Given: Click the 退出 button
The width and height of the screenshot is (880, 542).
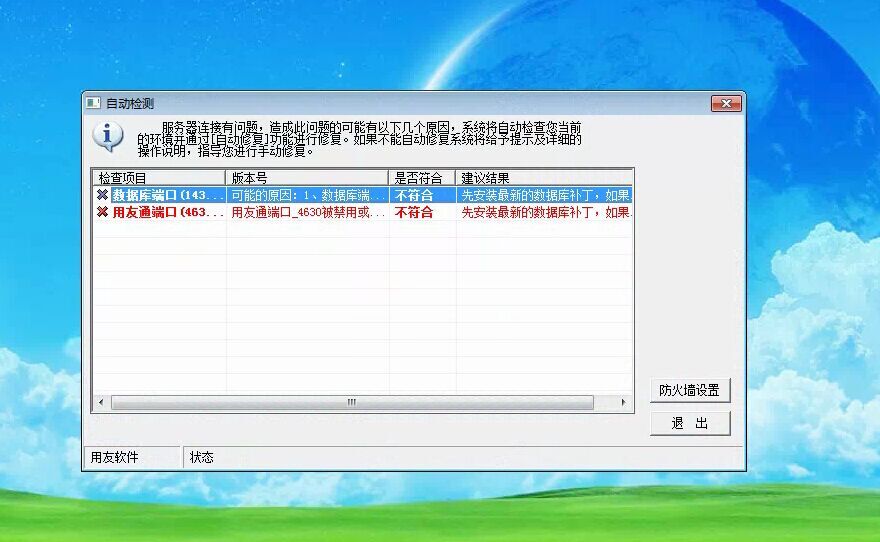Looking at the screenshot, I should pos(690,423).
